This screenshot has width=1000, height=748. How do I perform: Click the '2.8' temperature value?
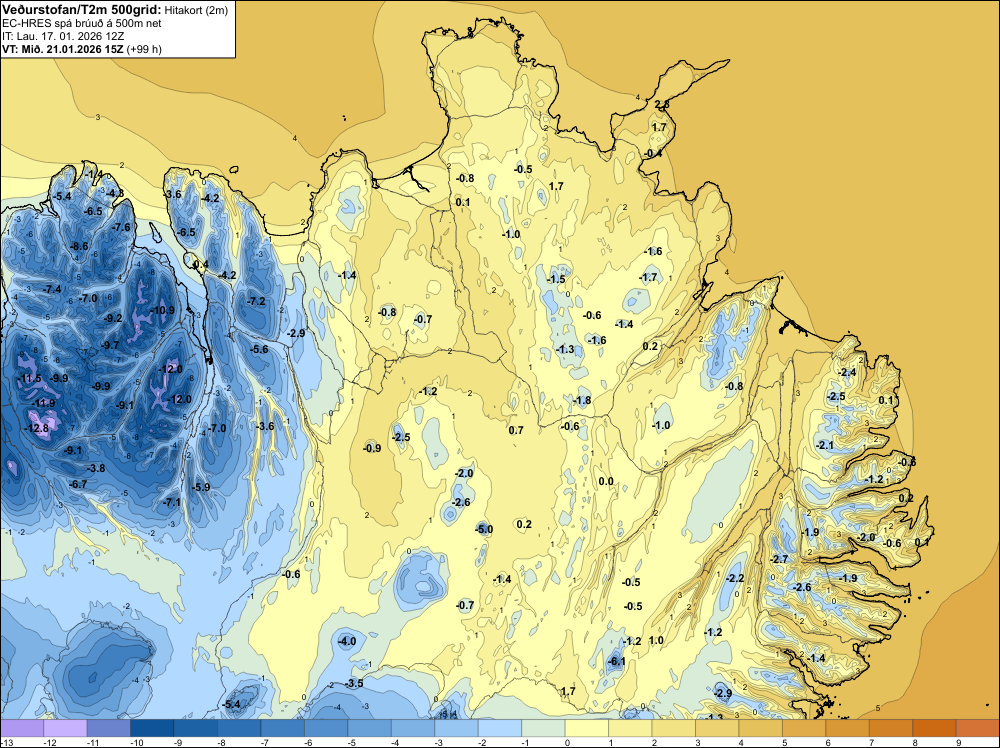[662, 105]
